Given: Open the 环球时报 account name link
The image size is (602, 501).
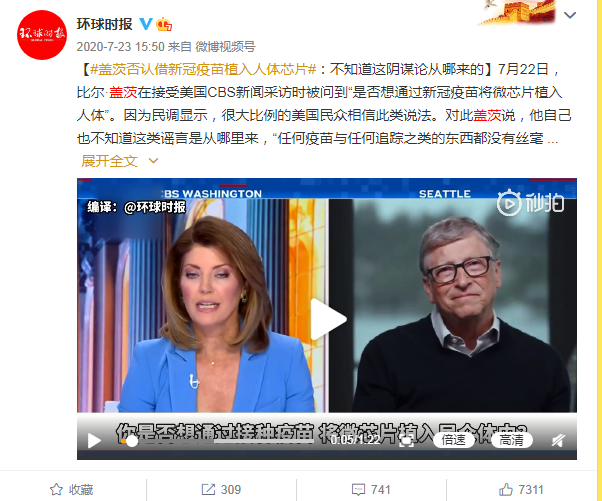Looking at the screenshot, I should [104, 24].
